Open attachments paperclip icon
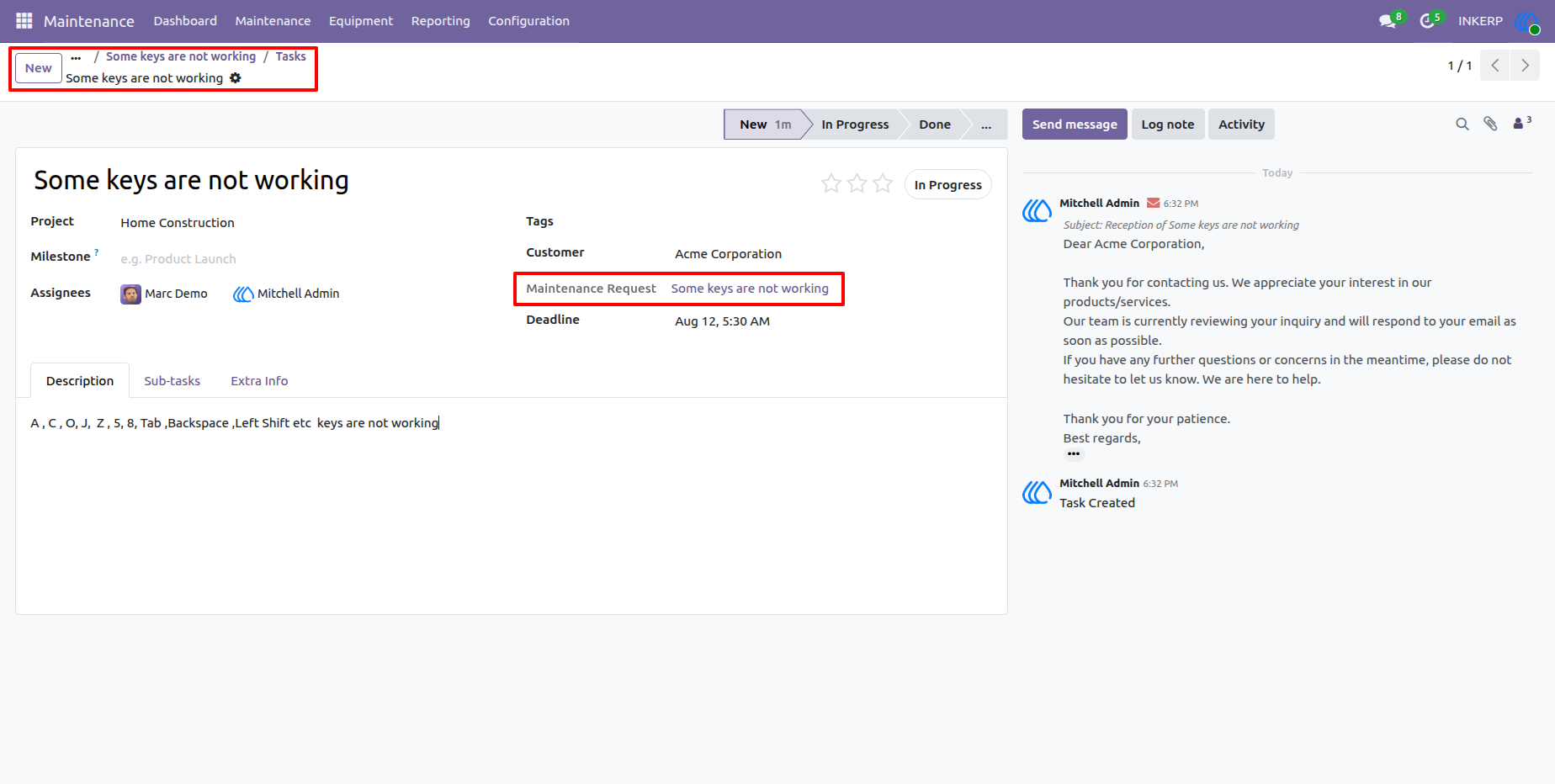Screen dimensions: 1555x784 click(1490, 124)
